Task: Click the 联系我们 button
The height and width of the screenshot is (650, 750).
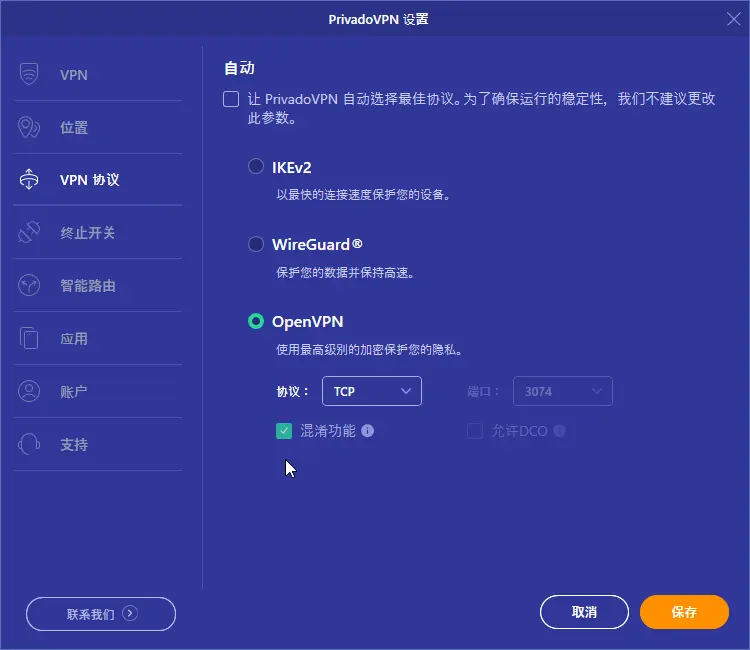Action: (101, 614)
